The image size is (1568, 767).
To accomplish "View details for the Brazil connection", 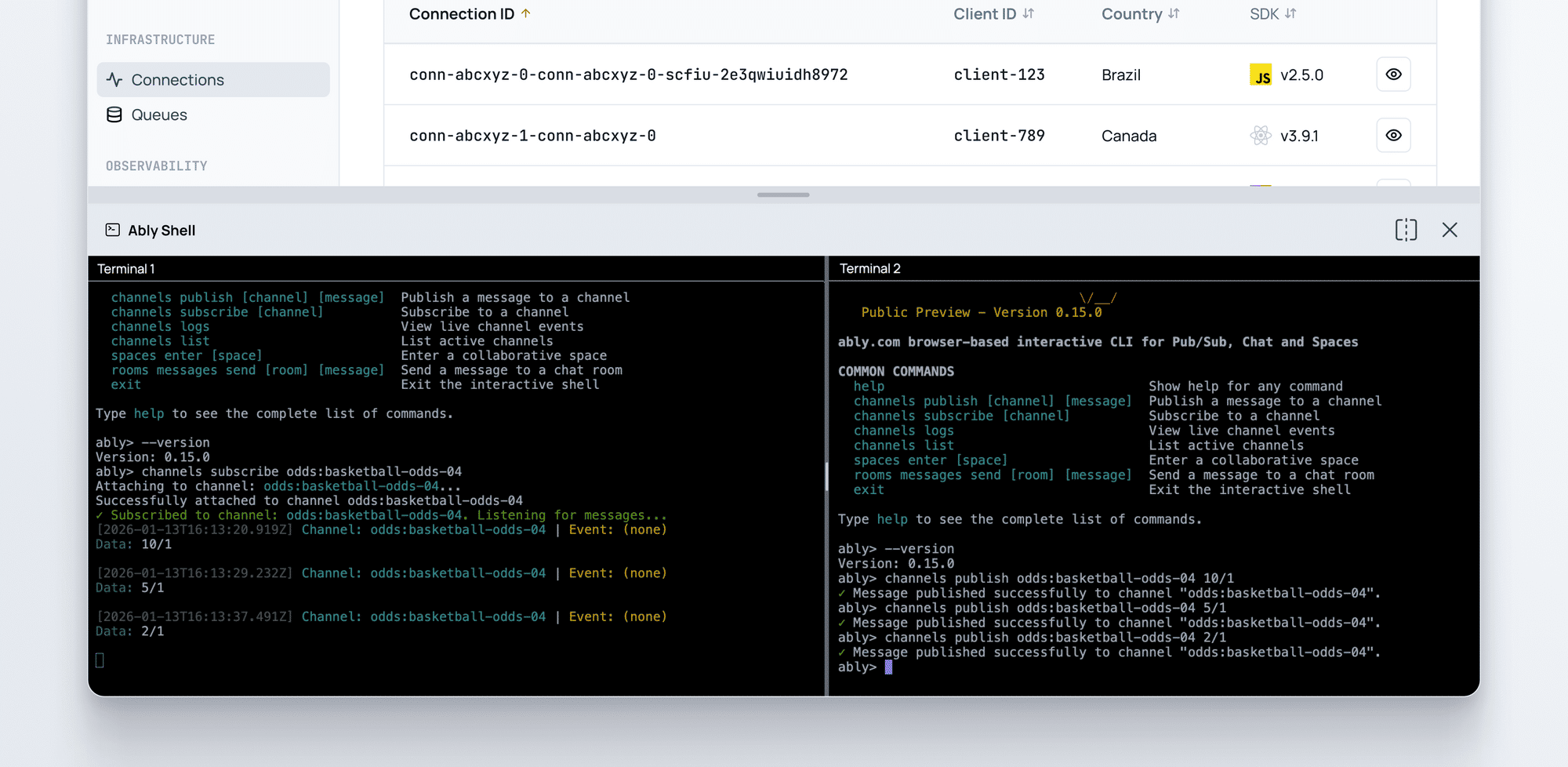I will [1393, 75].
